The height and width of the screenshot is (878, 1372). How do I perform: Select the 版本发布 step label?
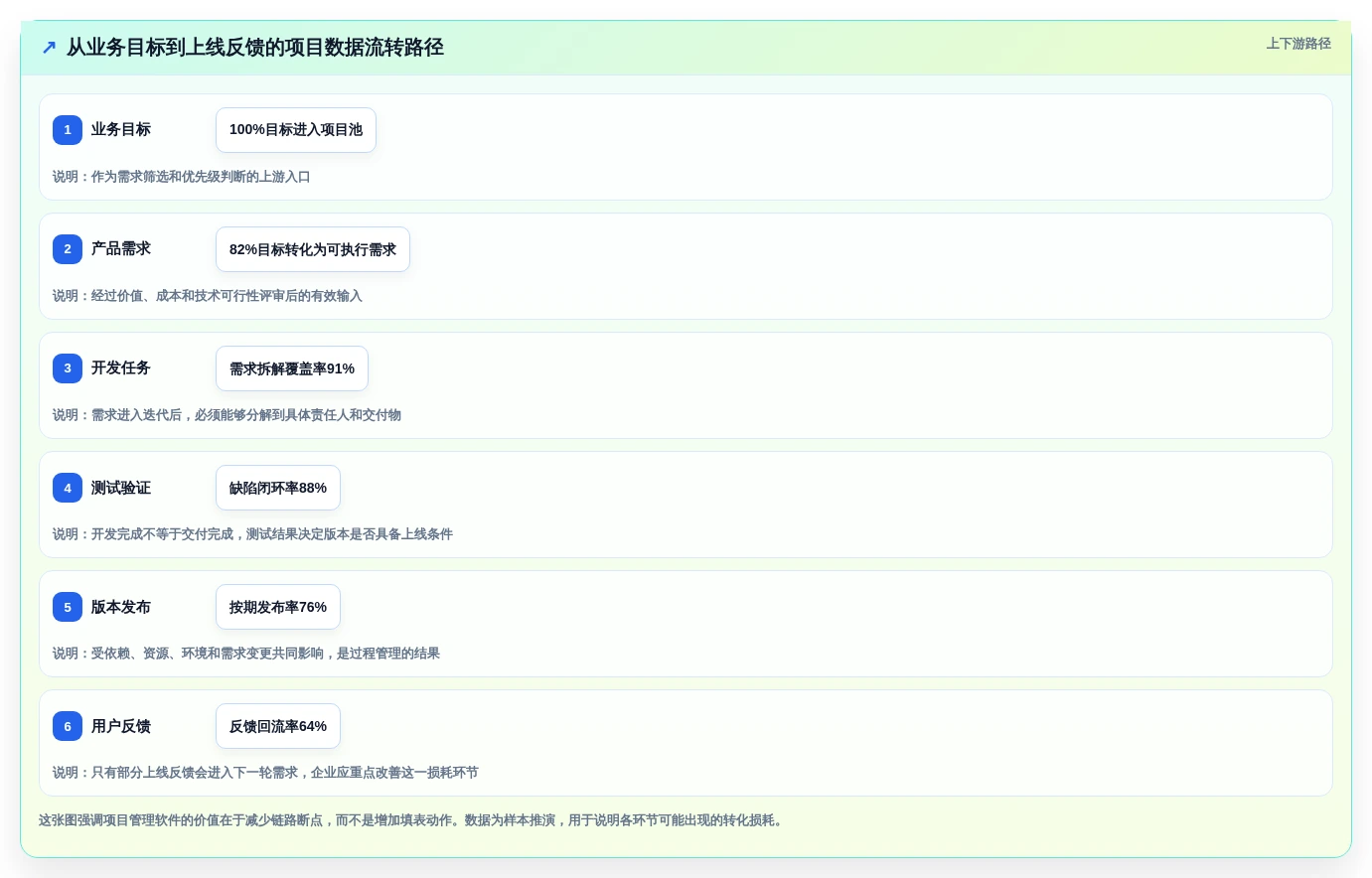point(121,607)
